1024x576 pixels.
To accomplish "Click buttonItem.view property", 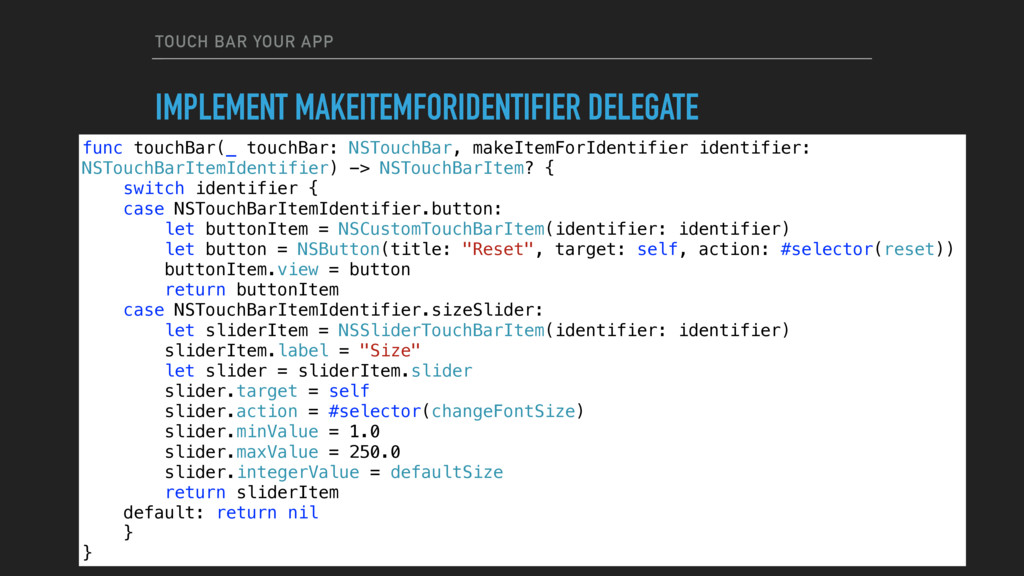I will 242,270.
